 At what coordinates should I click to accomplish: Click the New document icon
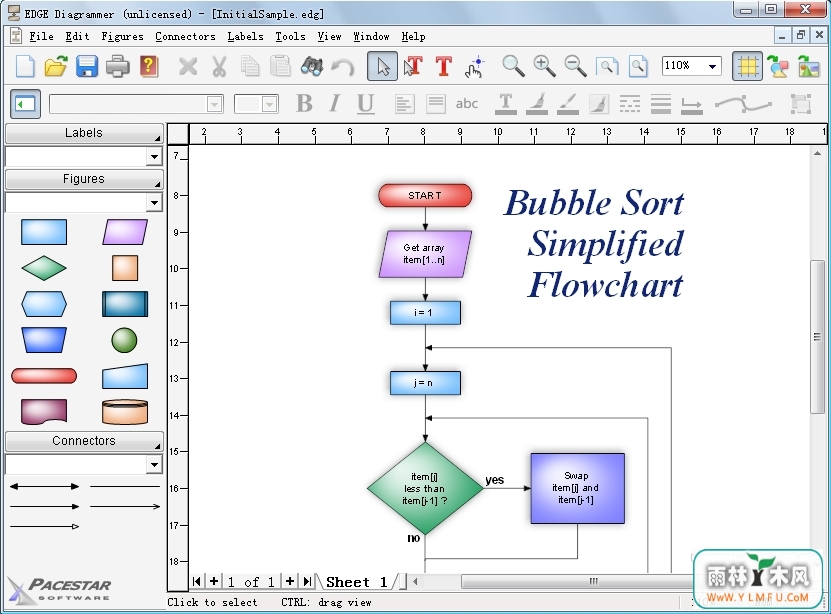tap(24, 67)
